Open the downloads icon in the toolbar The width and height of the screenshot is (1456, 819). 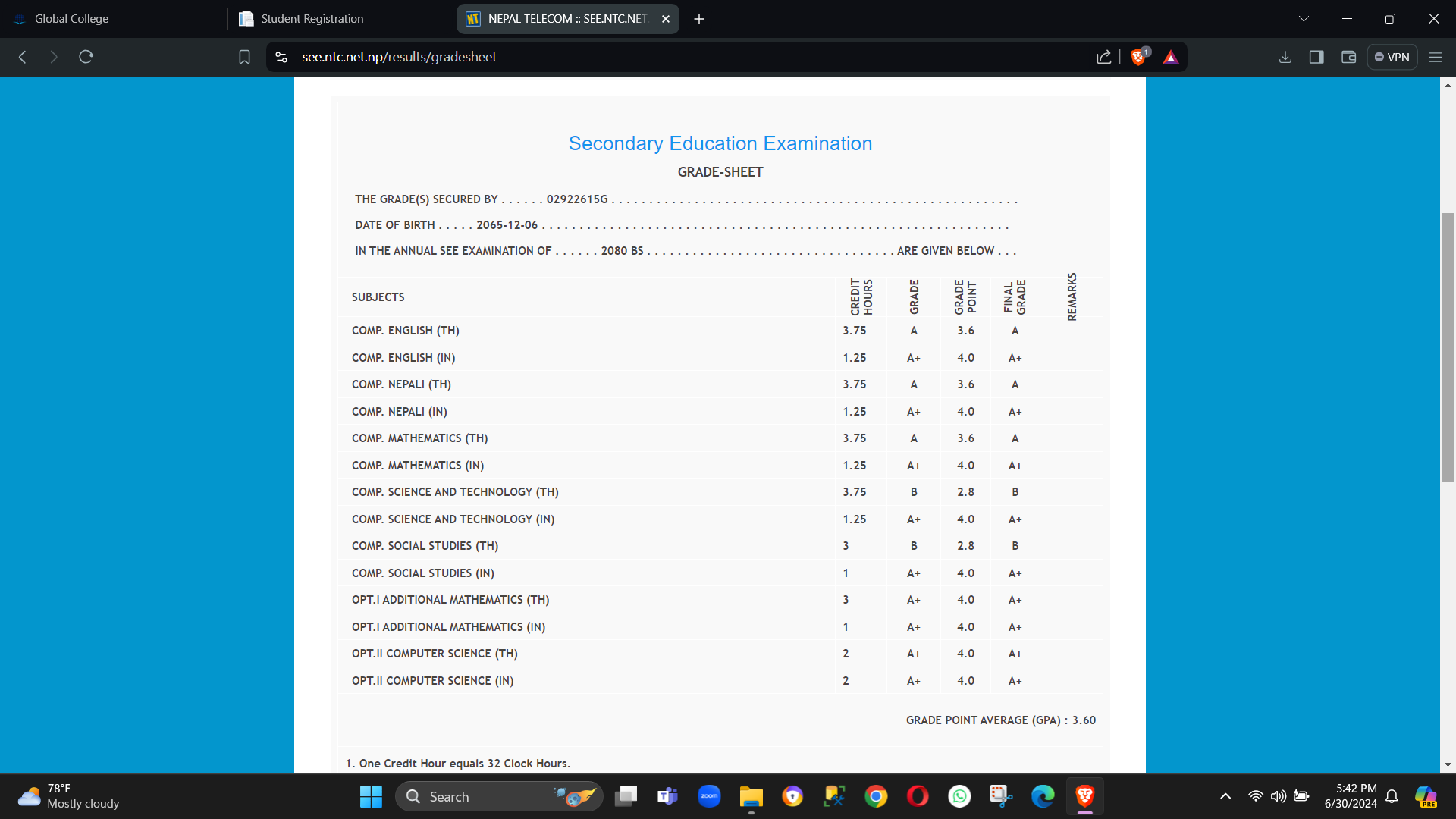[1285, 57]
